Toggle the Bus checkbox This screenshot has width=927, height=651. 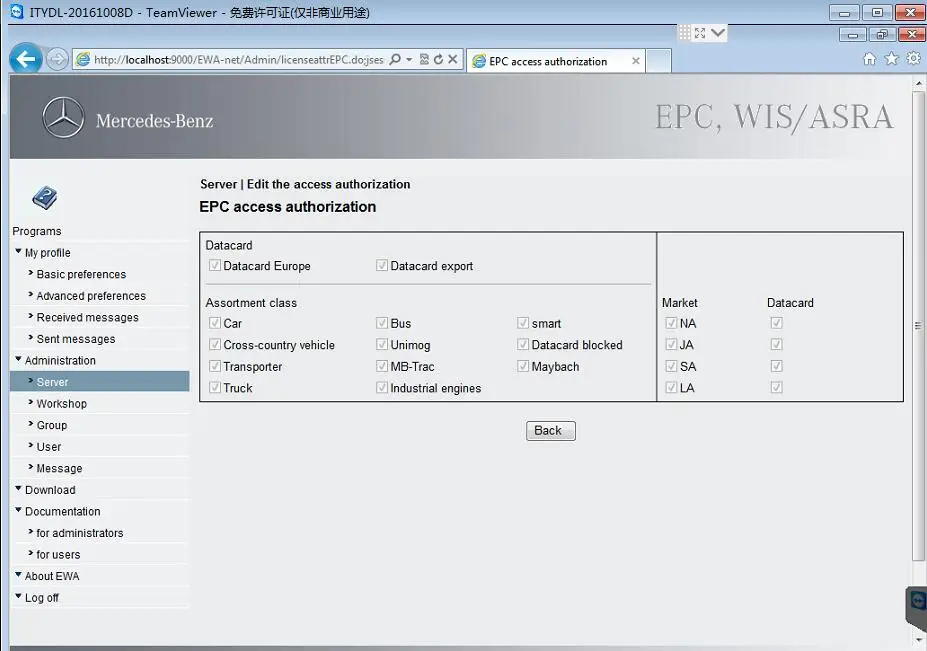pyautogui.click(x=382, y=323)
